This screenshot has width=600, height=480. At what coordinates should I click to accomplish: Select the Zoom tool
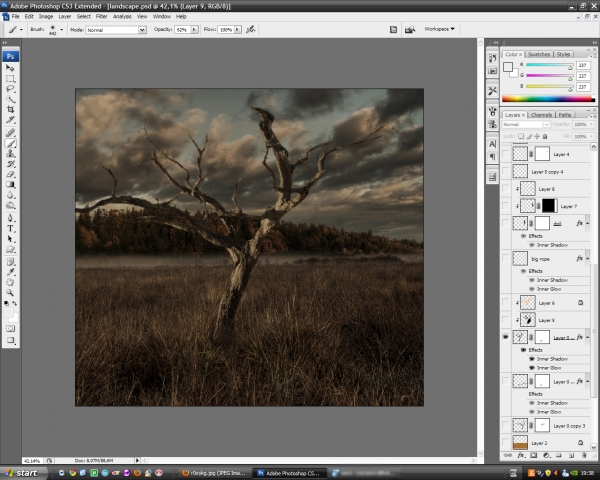pos(10,293)
